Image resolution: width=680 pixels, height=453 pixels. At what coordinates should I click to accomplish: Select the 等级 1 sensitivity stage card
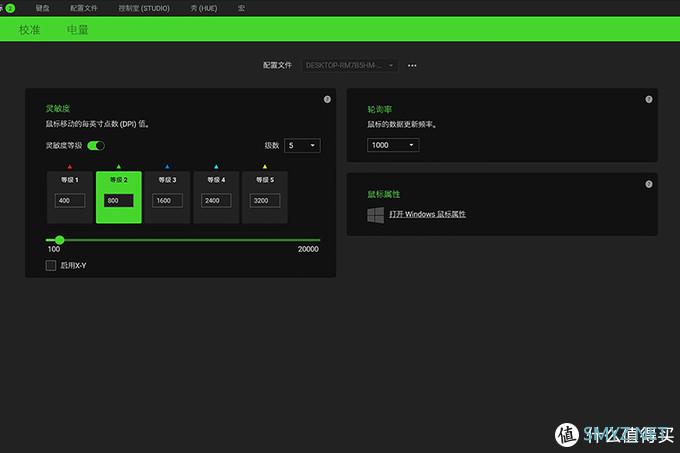pyautogui.click(x=70, y=197)
